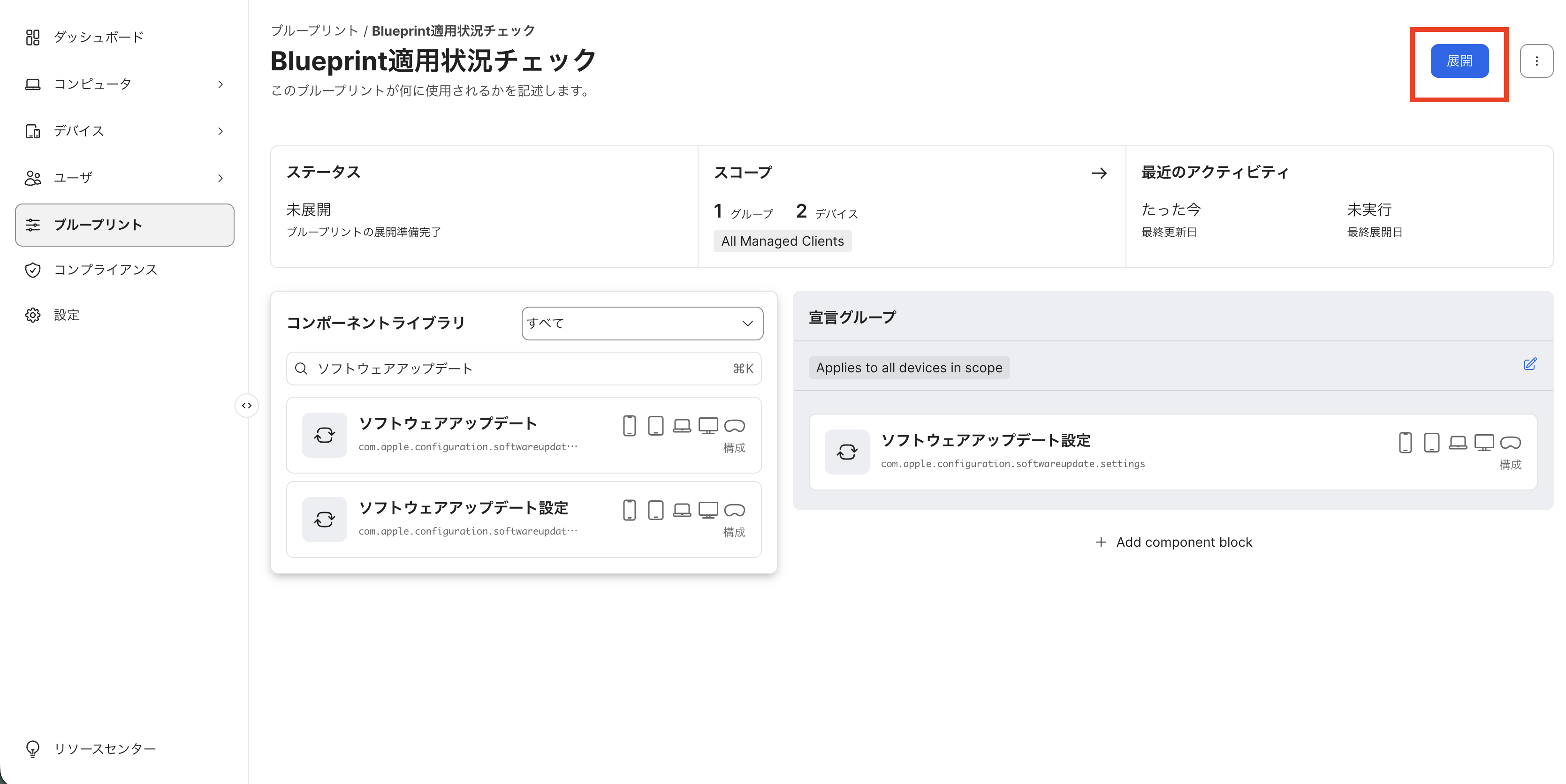Click the Blueprint適用状況チェック page title
The height and width of the screenshot is (784, 1566).
click(x=433, y=61)
